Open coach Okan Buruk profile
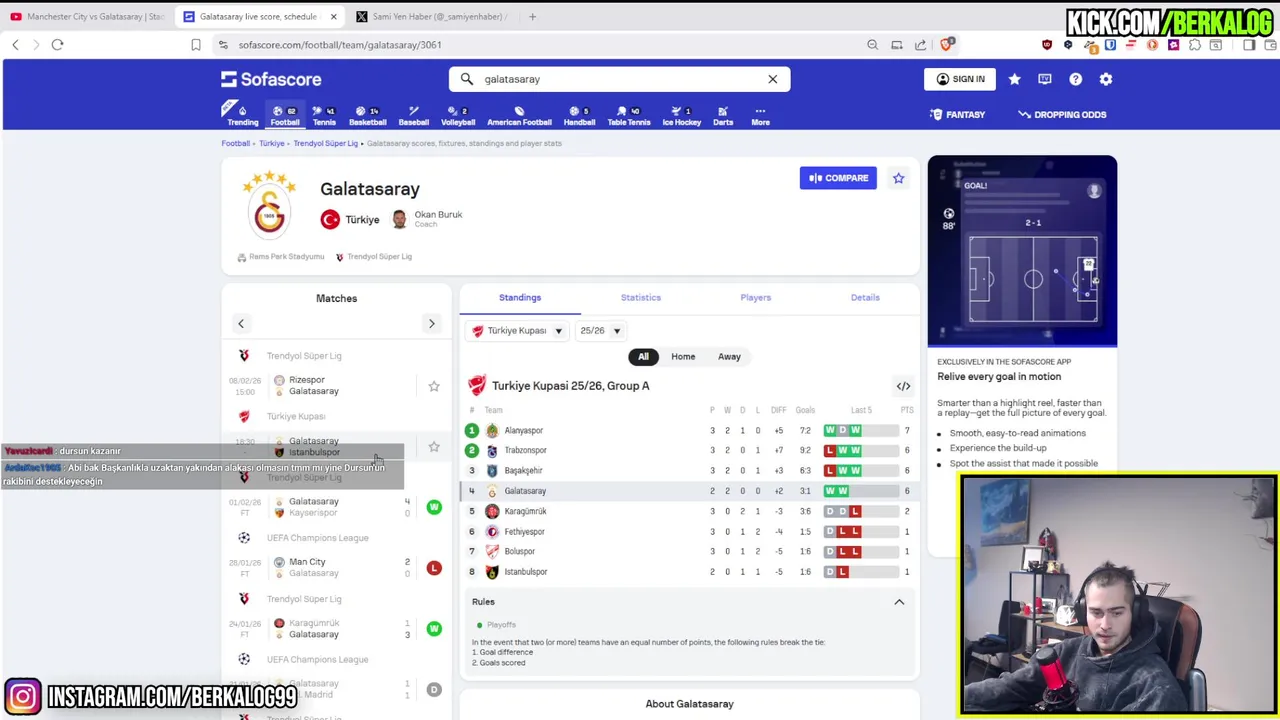This screenshot has width=1280, height=720. click(427, 219)
